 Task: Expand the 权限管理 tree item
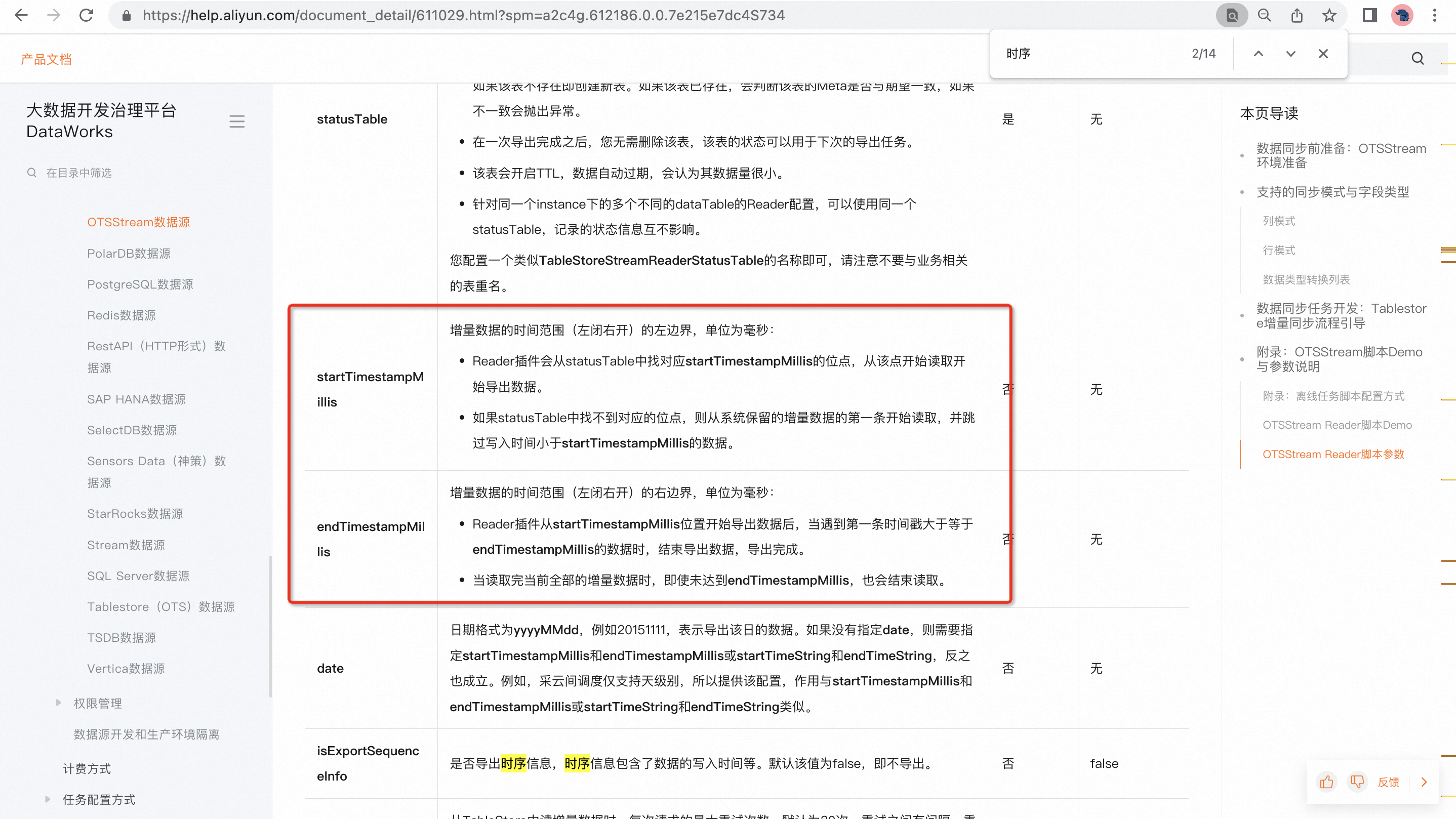tap(58, 703)
